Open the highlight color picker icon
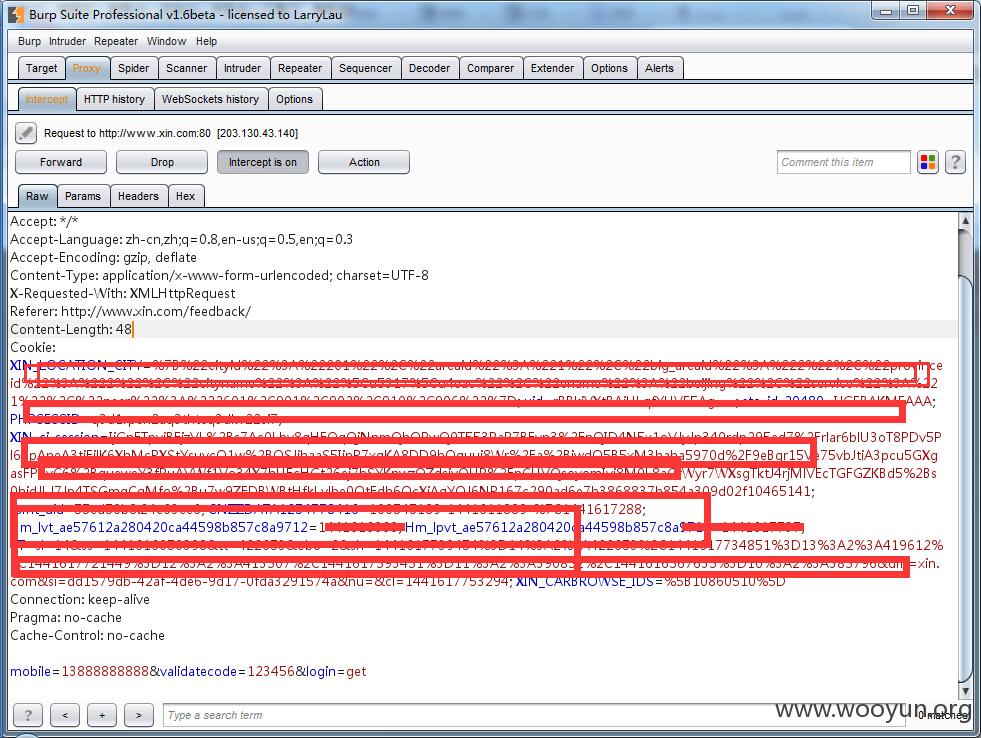Image resolution: width=981 pixels, height=738 pixels. (x=928, y=163)
